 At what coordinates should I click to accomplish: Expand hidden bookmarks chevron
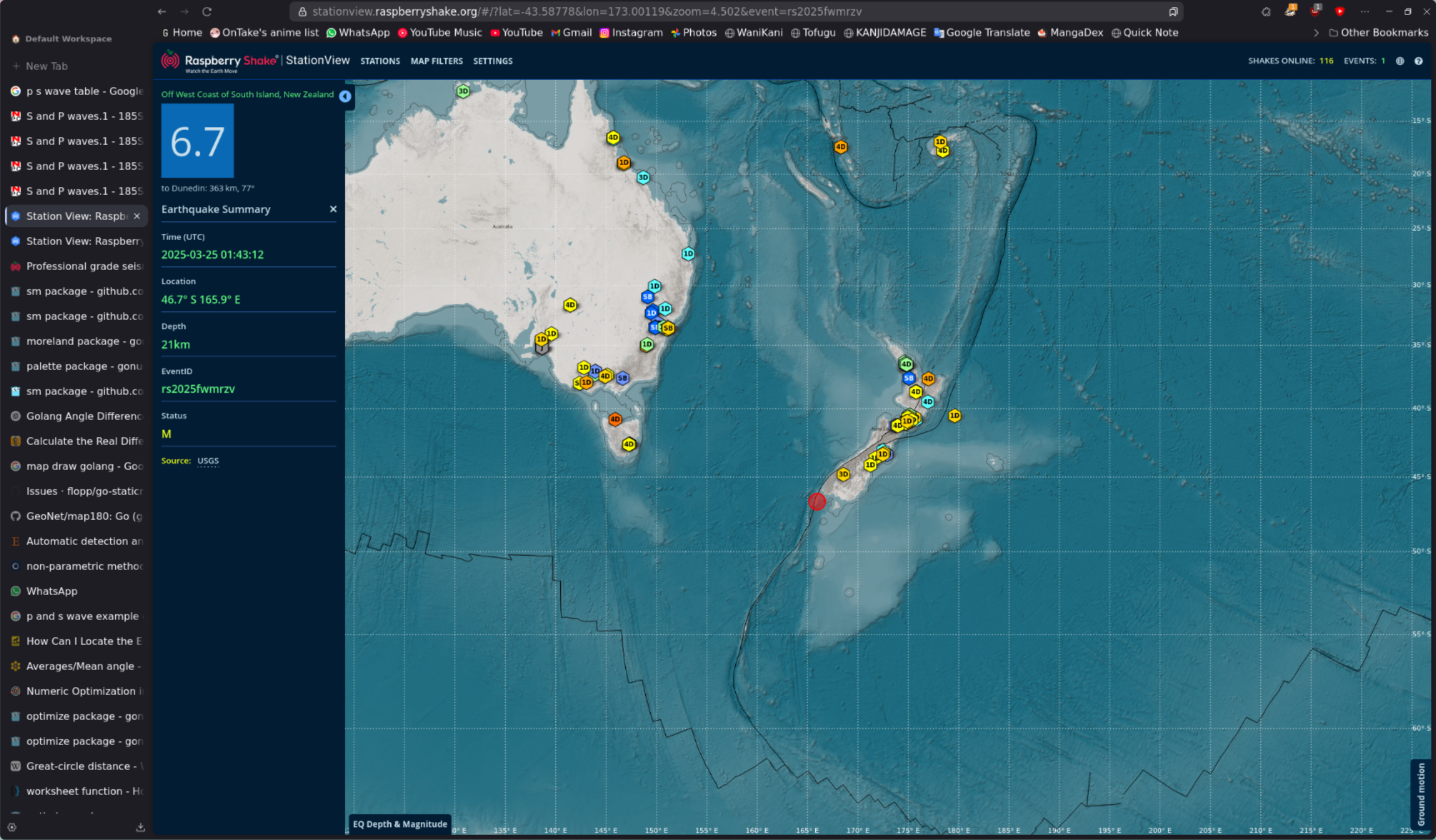point(1316,32)
